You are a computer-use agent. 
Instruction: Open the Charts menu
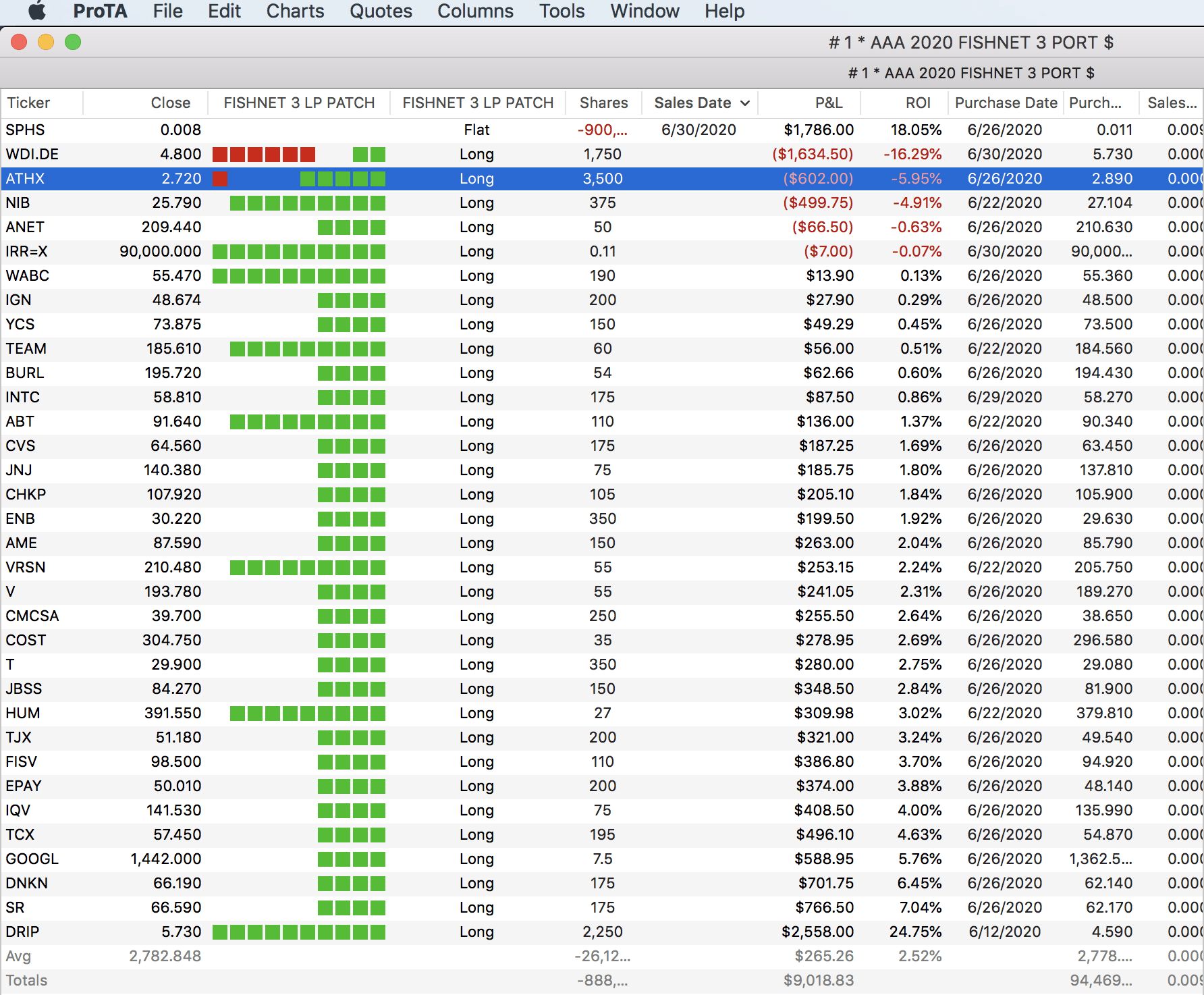pos(295,11)
